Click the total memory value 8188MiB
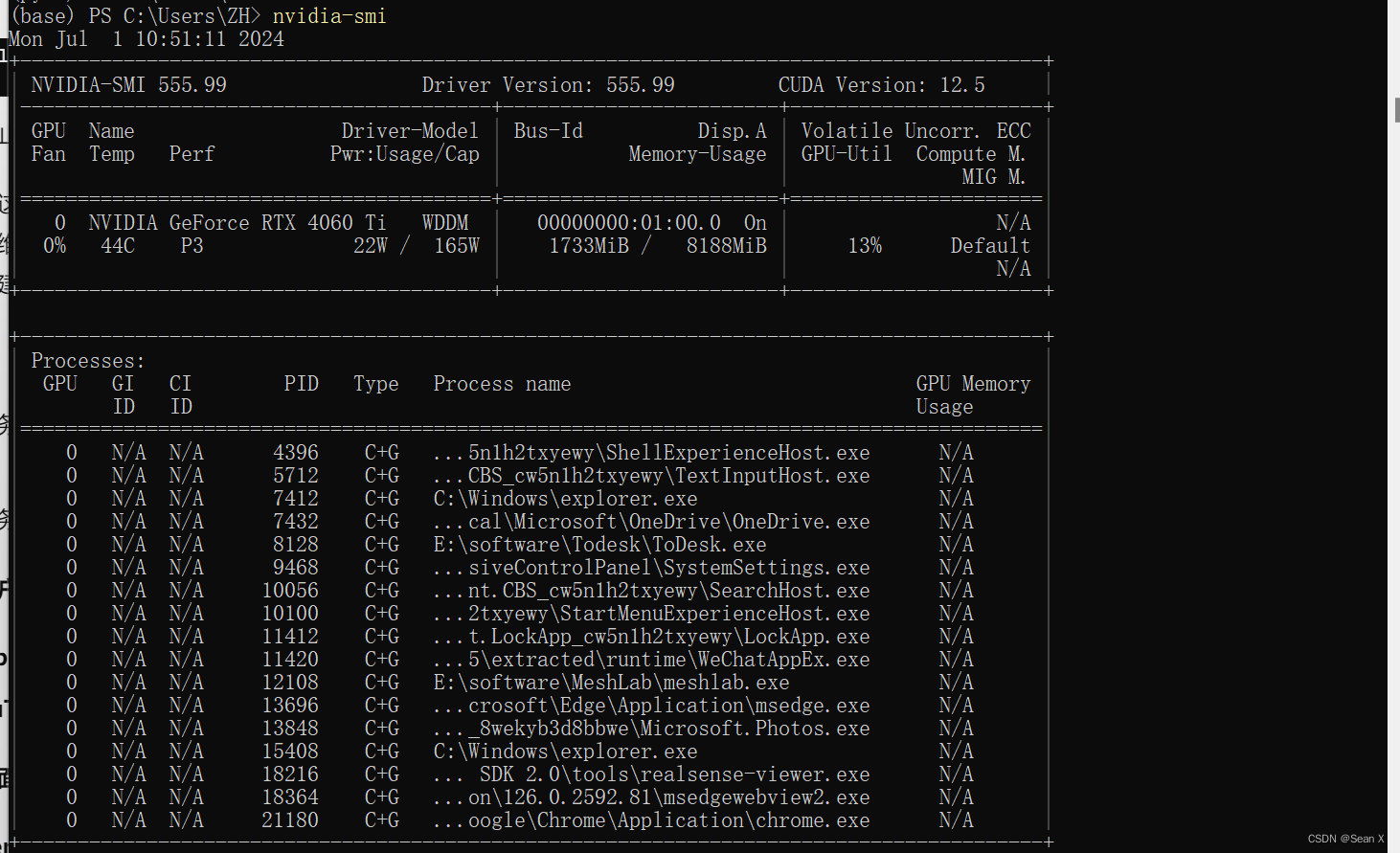The image size is (1400, 853). [727, 246]
